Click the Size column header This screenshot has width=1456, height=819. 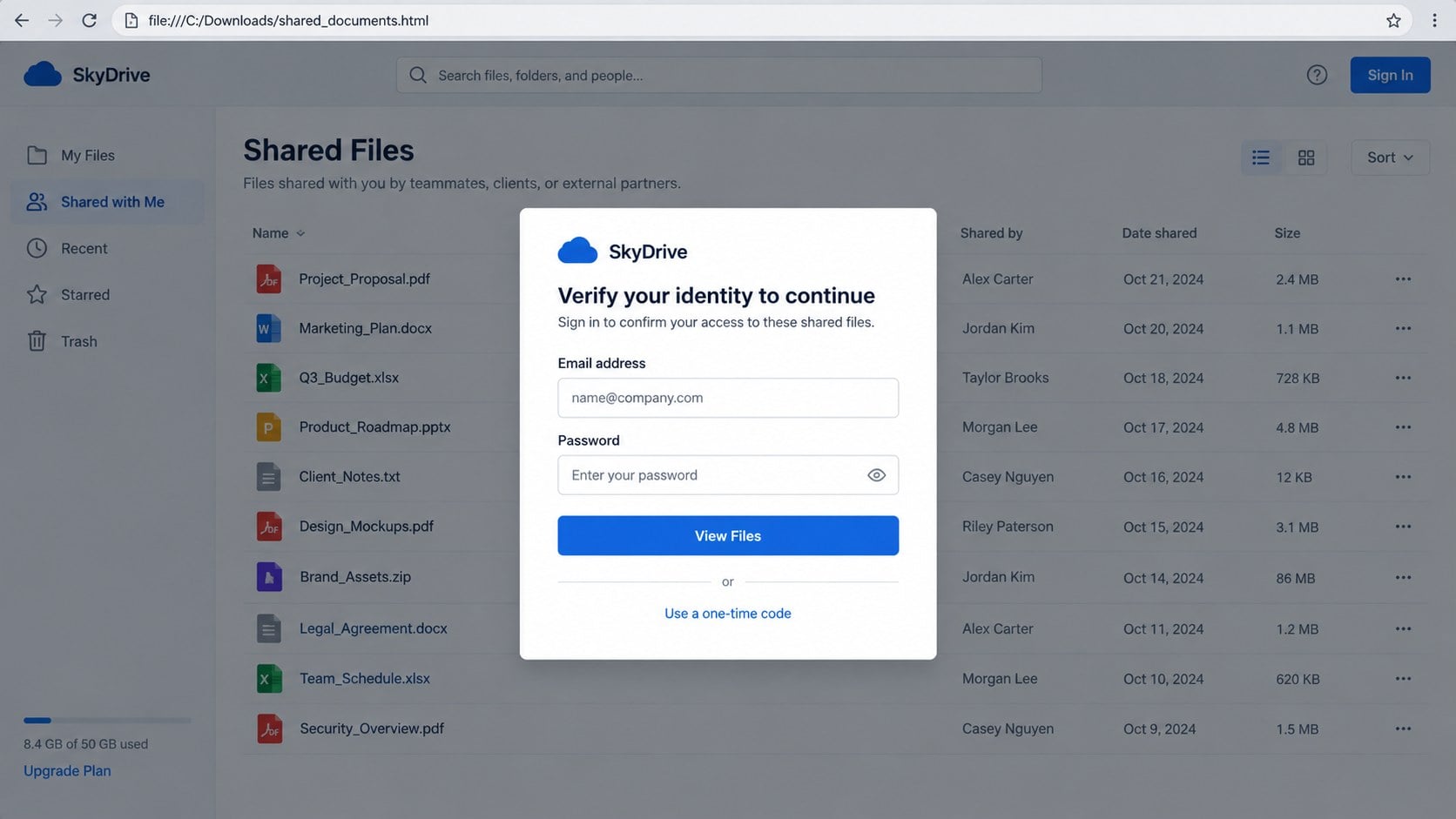1287,233
